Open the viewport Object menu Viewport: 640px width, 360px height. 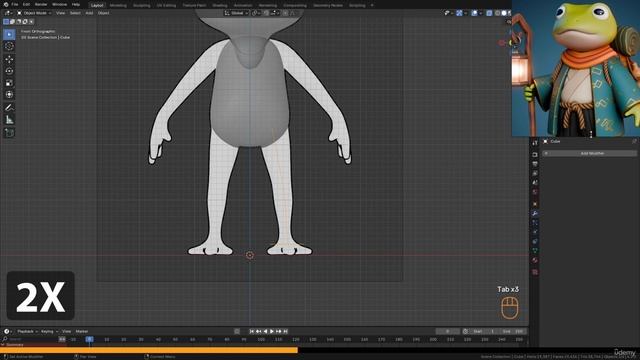(x=103, y=13)
